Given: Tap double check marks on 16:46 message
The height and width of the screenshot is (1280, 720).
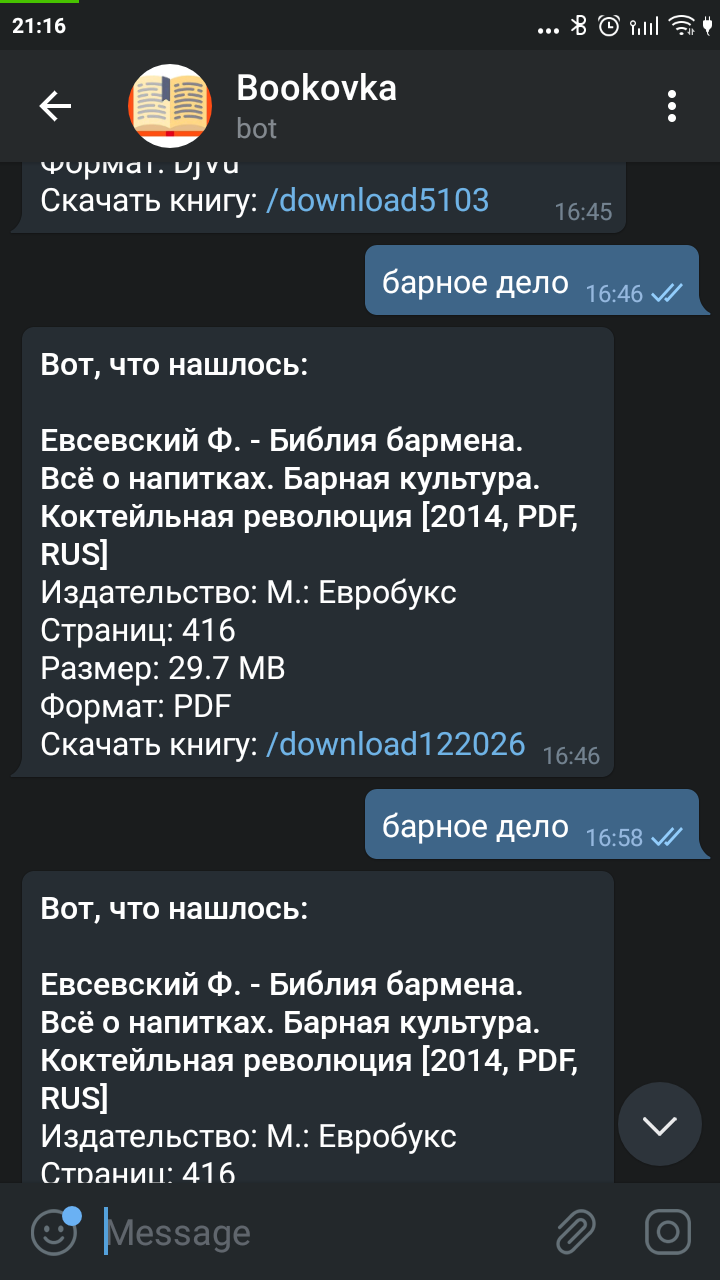Looking at the screenshot, I should 667,293.
